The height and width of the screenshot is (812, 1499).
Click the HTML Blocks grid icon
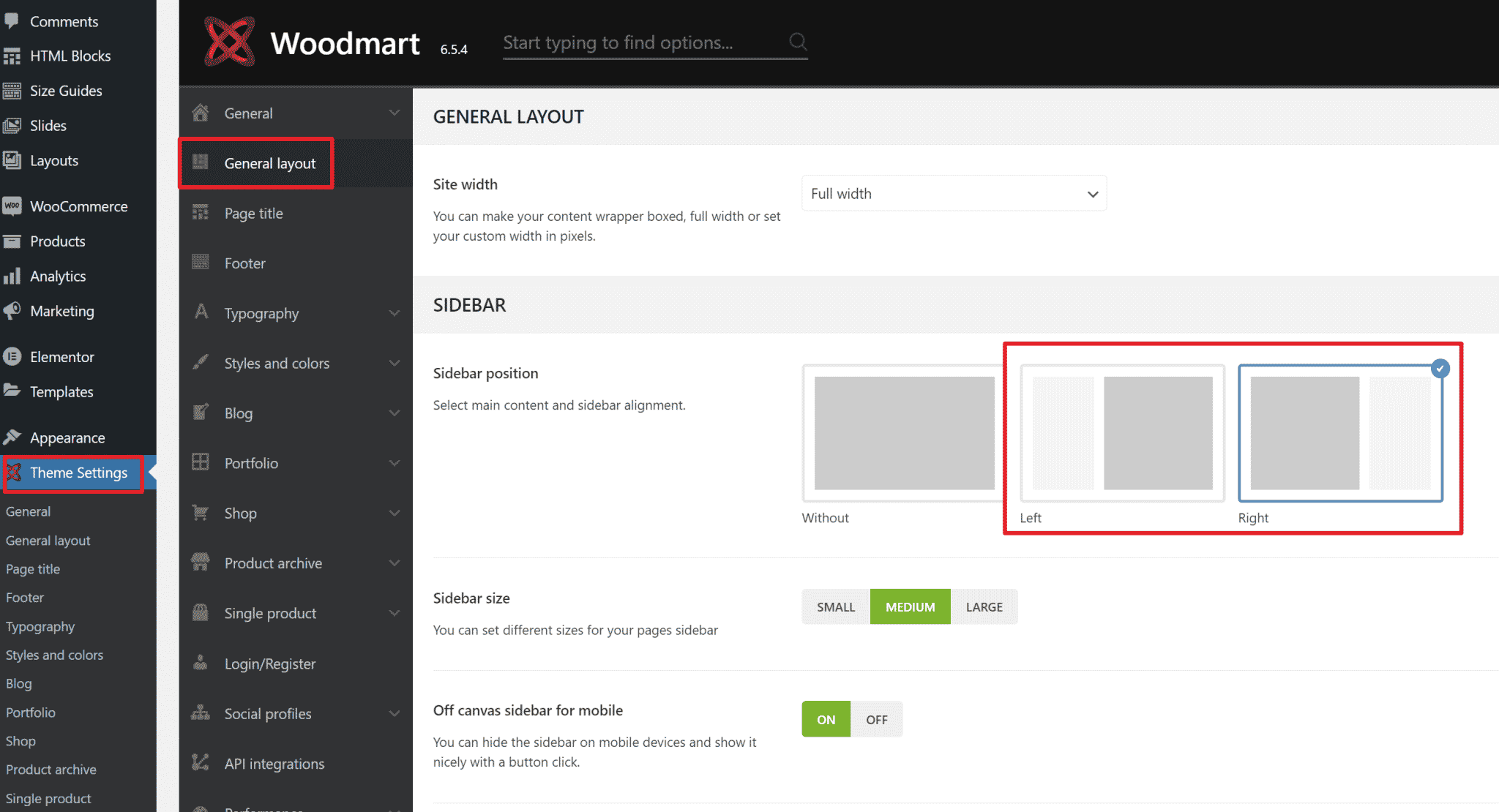[12, 56]
